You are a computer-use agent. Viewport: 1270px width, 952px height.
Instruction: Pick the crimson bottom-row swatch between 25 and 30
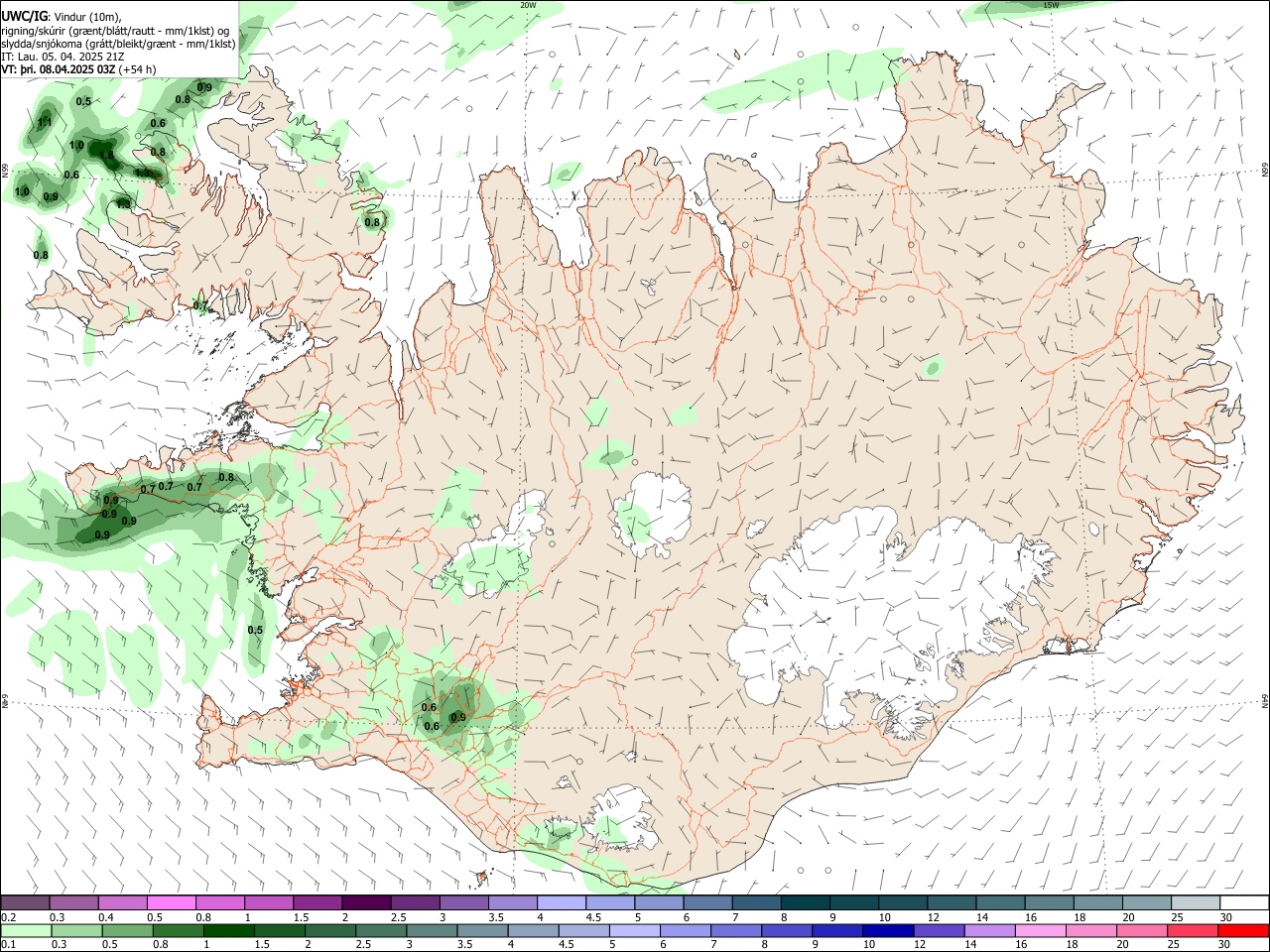tap(1193, 930)
